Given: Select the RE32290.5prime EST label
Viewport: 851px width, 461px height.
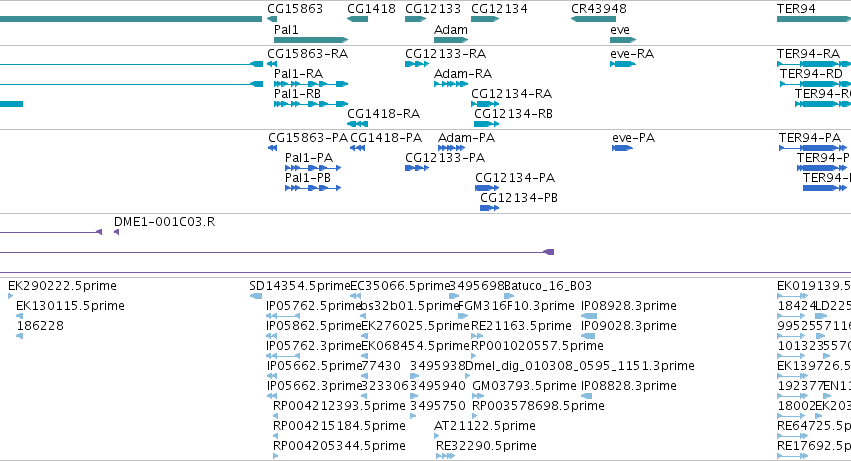Looking at the screenshot, I should pos(486,447).
